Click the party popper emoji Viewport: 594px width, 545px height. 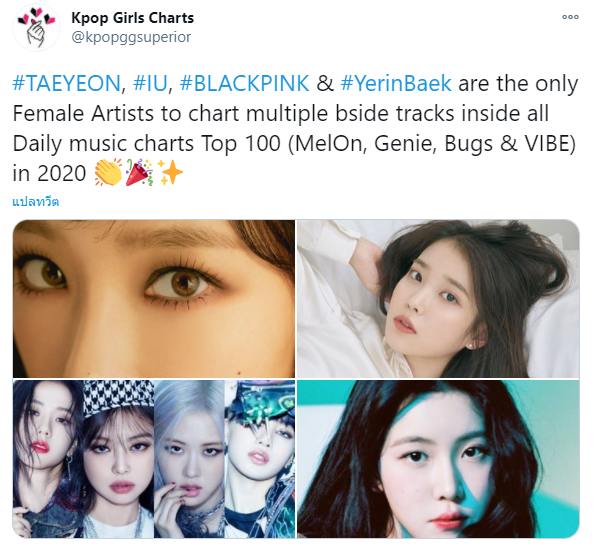click(139, 172)
